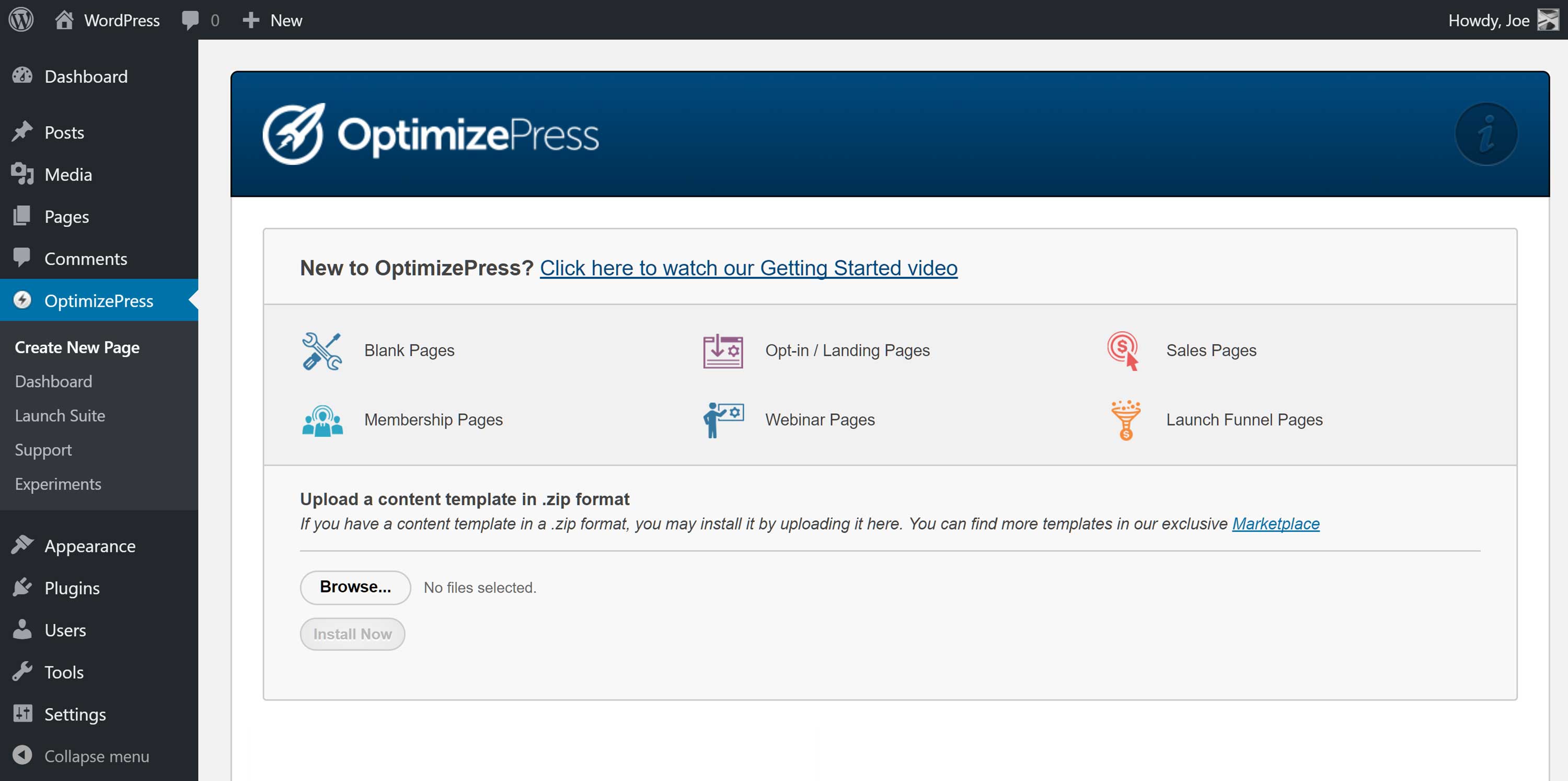This screenshot has height=781, width=1568.
Task: Click the Launch Funnel Pages funnel icon
Action: [1125, 421]
